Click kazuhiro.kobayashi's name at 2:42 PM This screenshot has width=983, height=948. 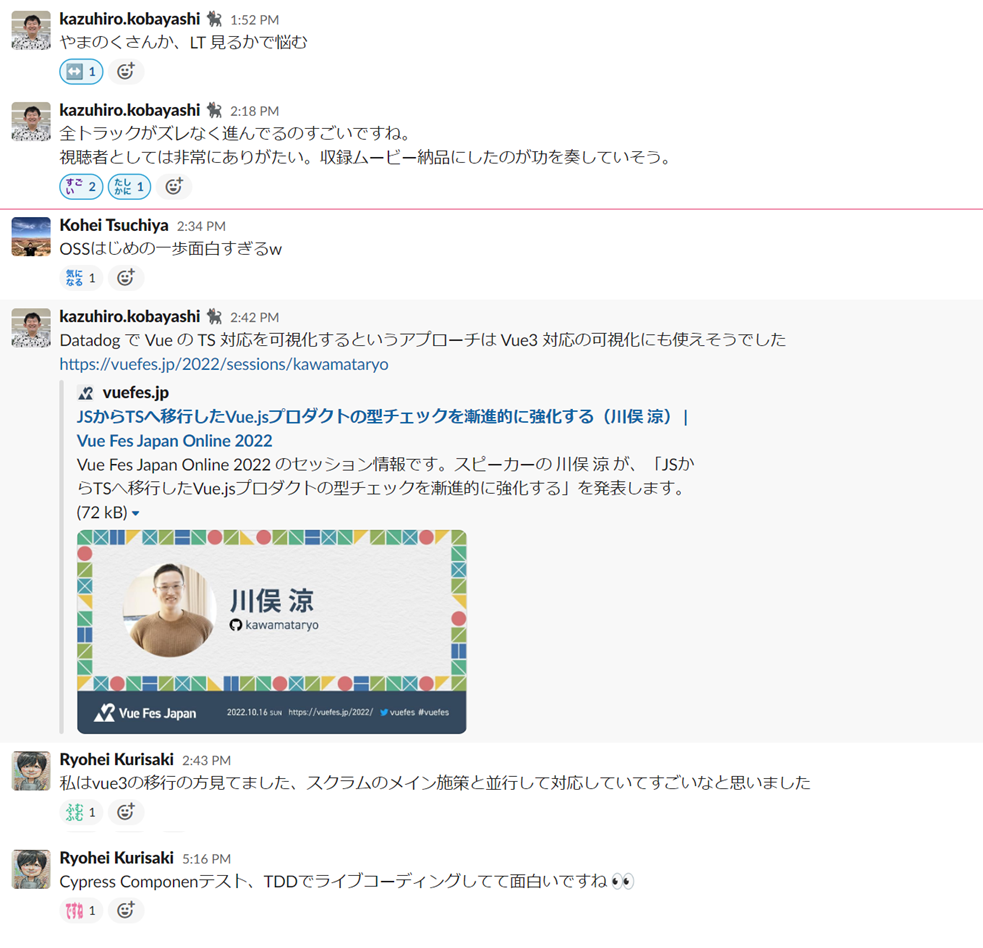[x=130, y=317]
